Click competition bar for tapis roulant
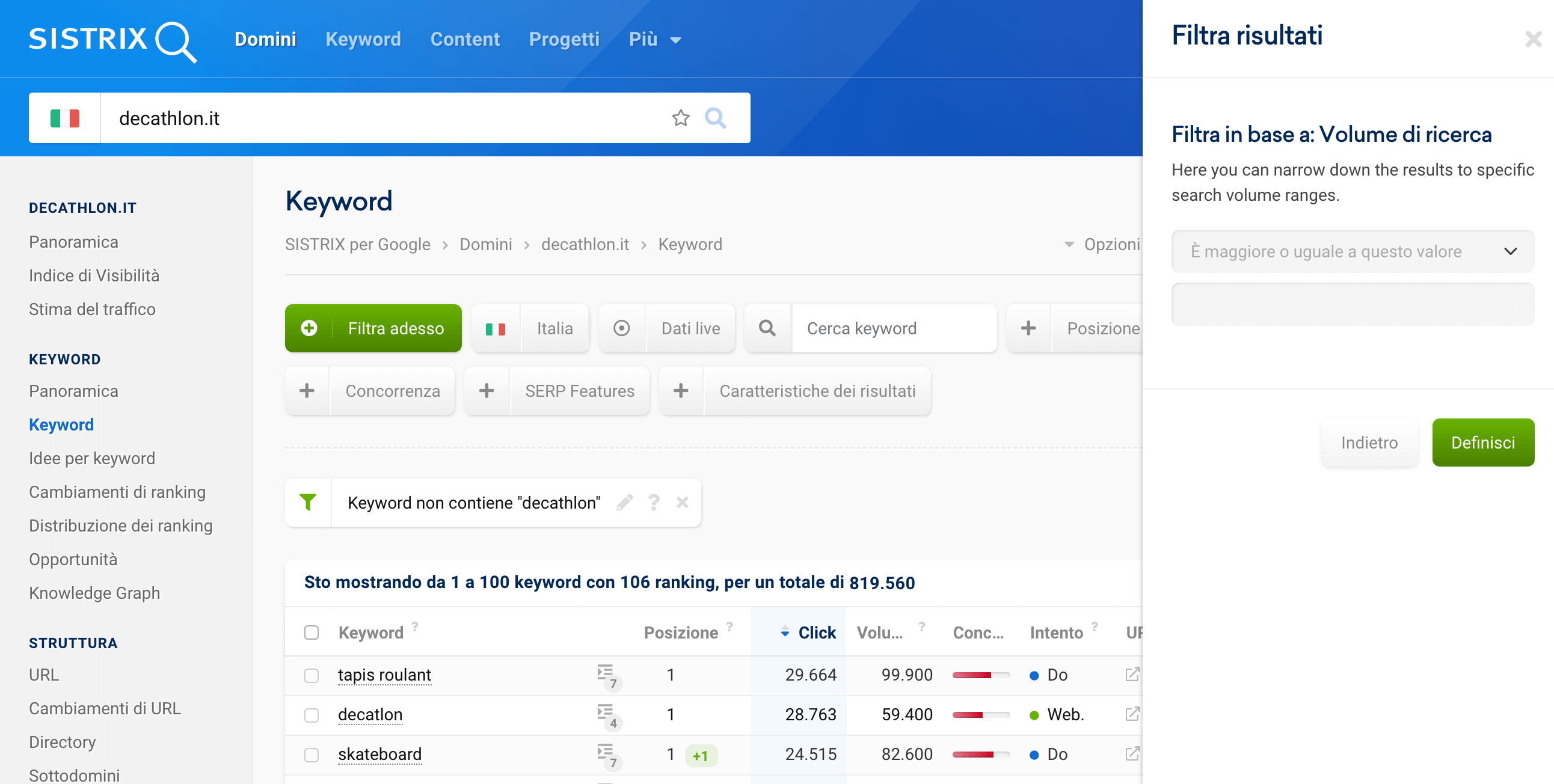This screenshot has width=1554, height=784. coord(981,675)
